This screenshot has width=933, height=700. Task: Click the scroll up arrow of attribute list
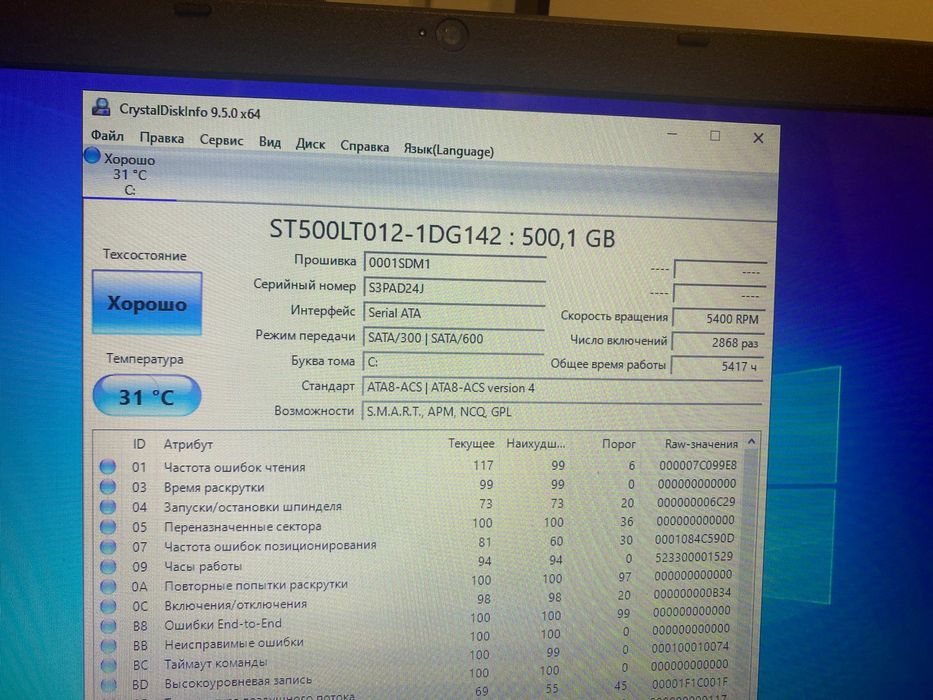(x=752, y=442)
